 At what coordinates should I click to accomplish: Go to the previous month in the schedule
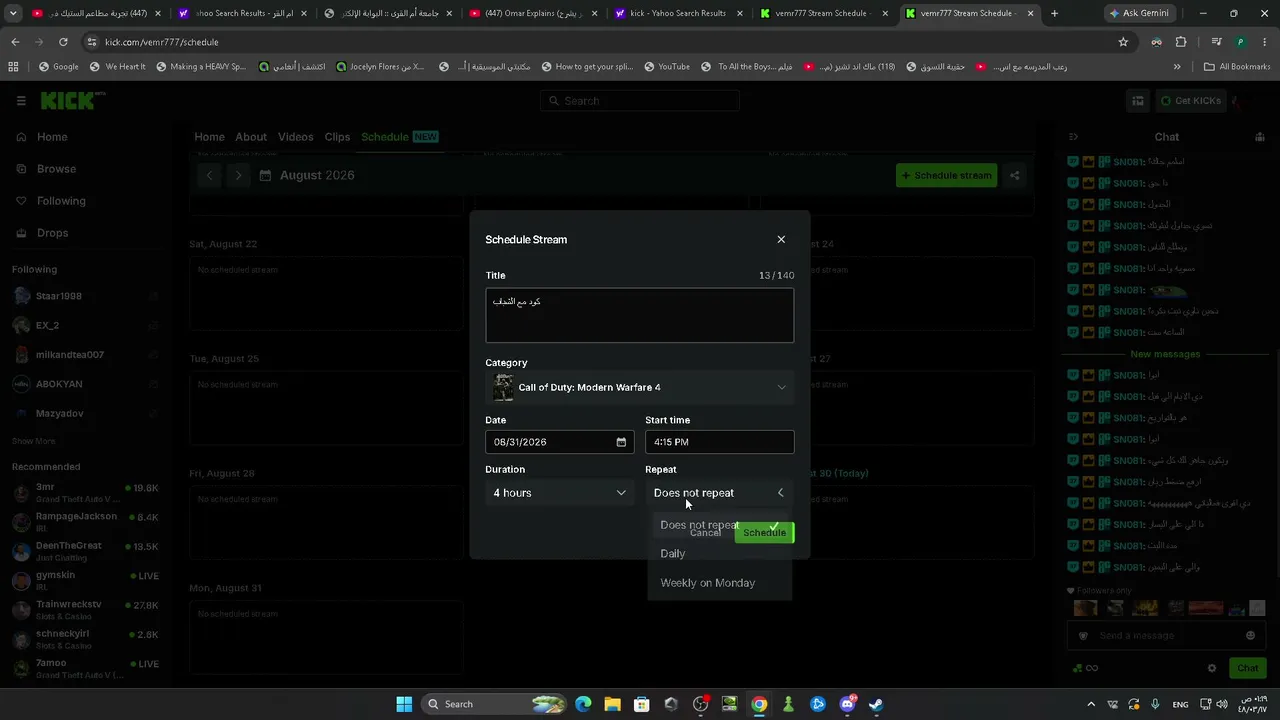pyautogui.click(x=209, y=176)
